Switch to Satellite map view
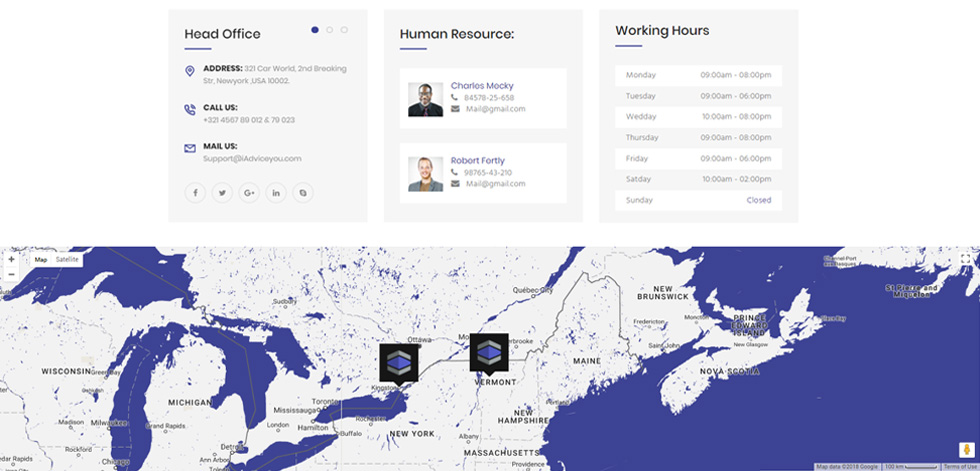Screen dimensions: 980x471 (67, 259)
